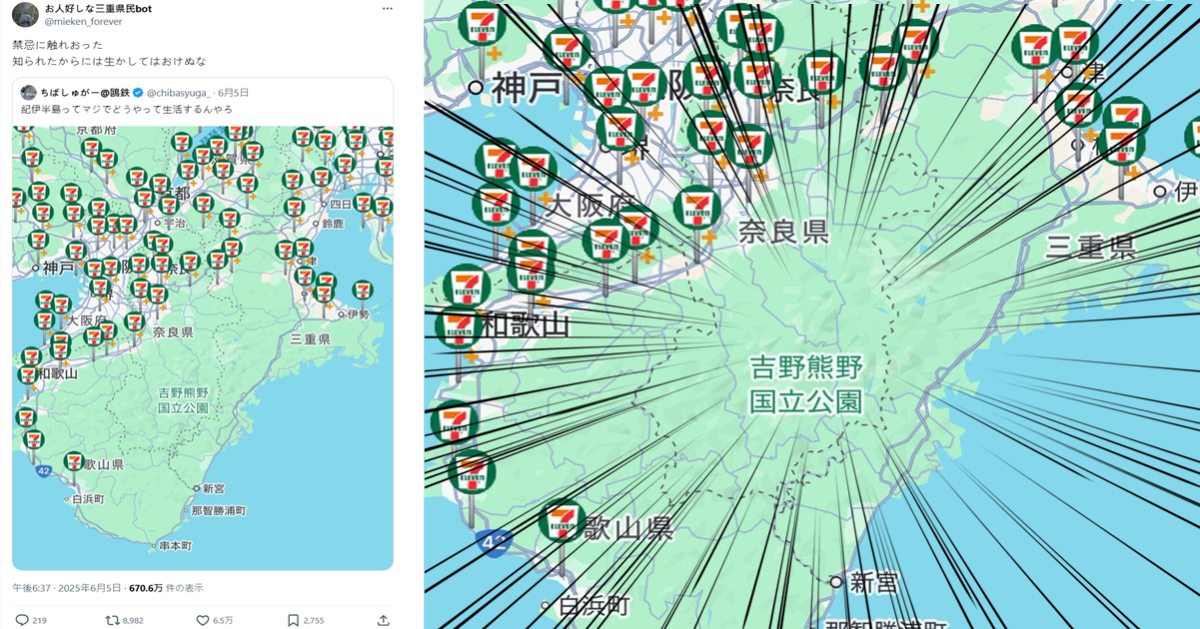Open the @mieken_forever handle link

[84, 21]
